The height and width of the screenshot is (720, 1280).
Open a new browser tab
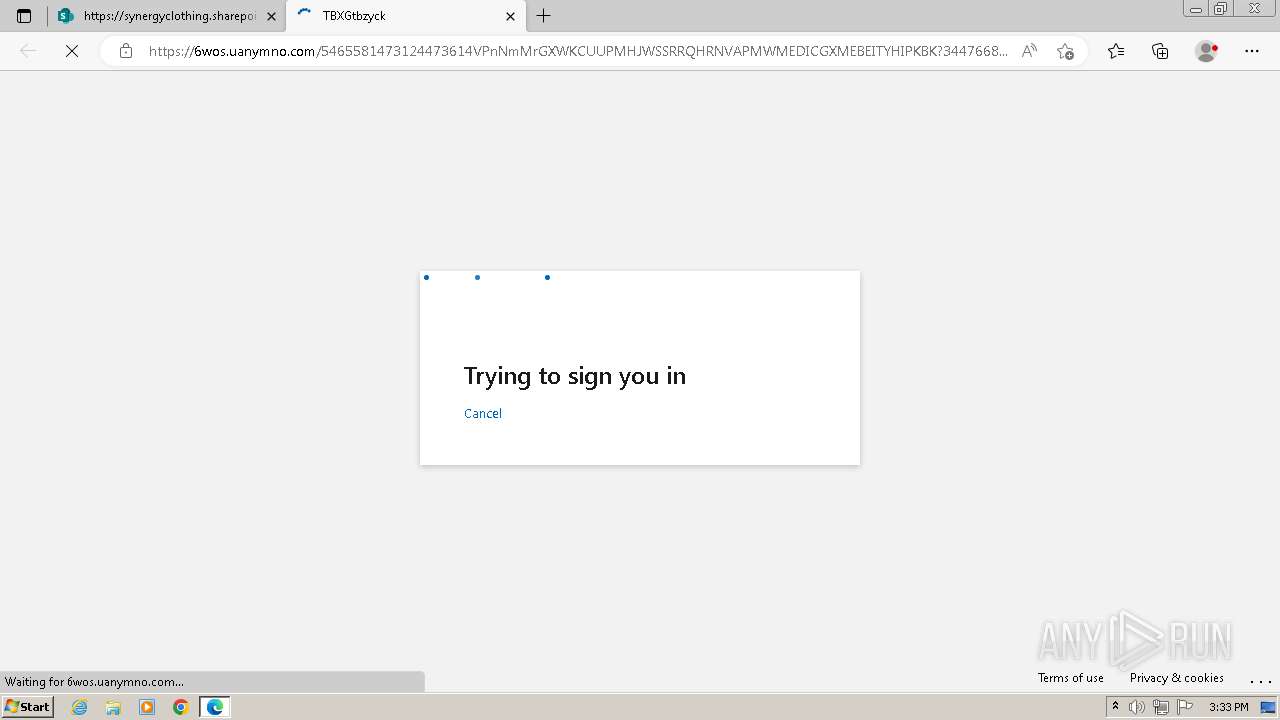pos(544,16)
